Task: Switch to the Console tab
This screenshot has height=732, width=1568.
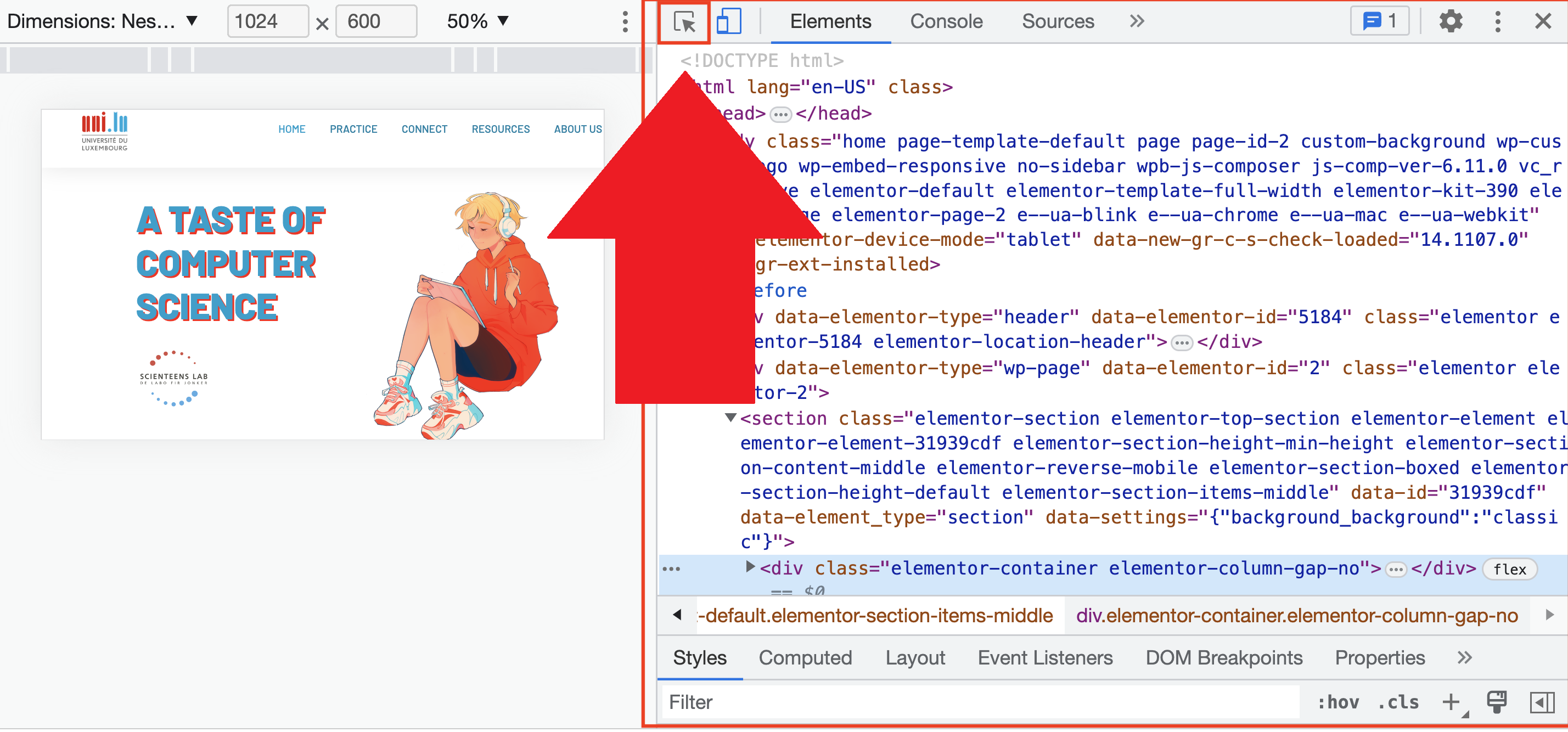Action: tap(946, 22)
